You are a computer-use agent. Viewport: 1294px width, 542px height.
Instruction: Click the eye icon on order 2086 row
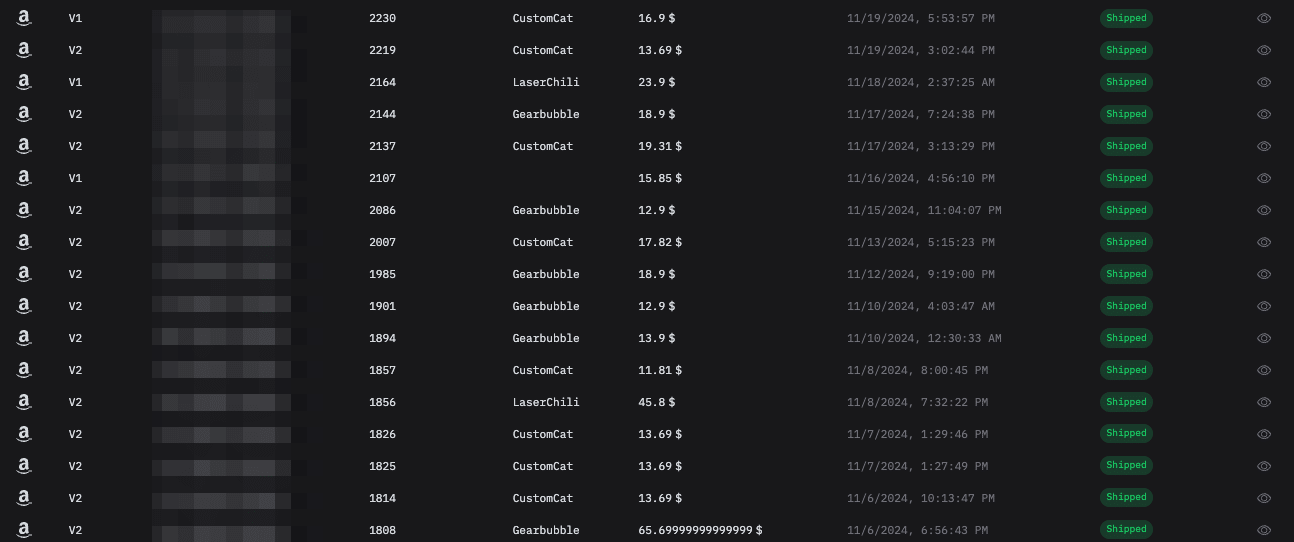tap(1264, 210)
